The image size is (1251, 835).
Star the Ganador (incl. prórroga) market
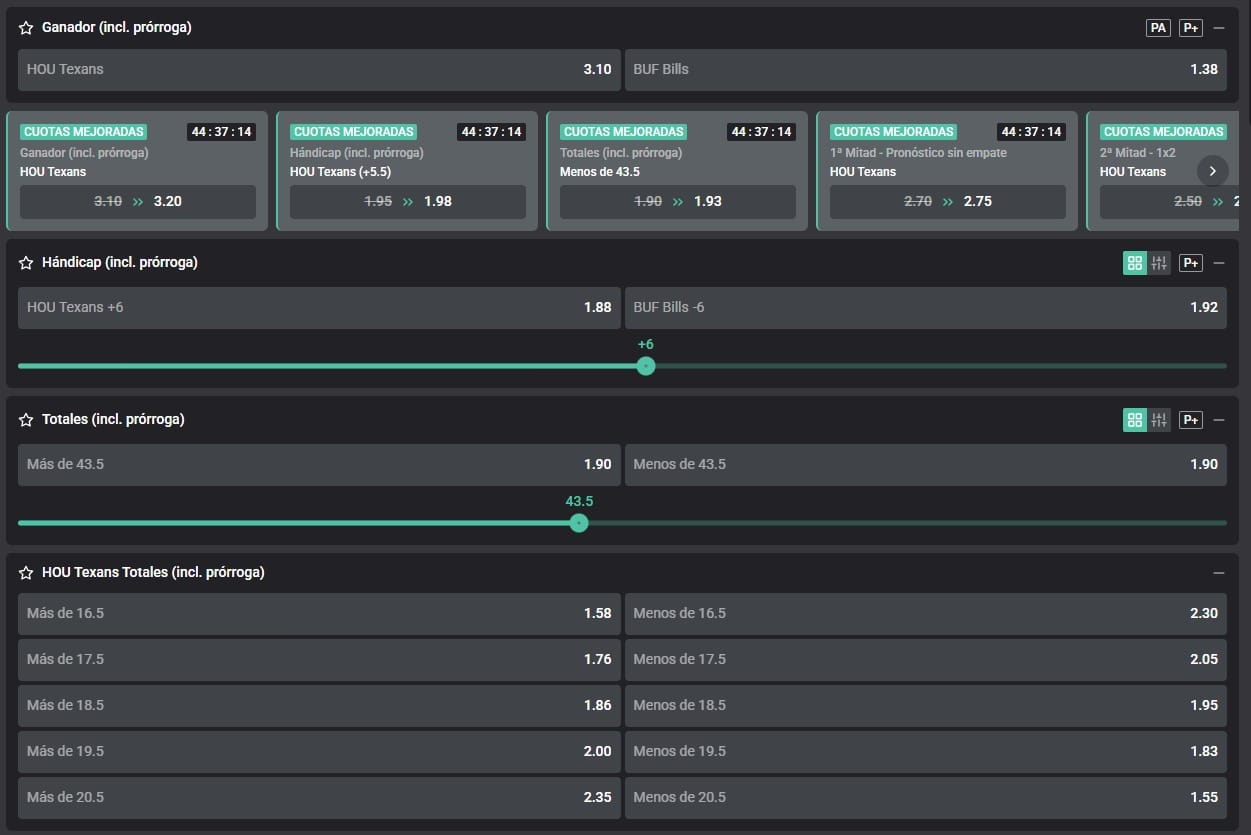tap(27, 28)
